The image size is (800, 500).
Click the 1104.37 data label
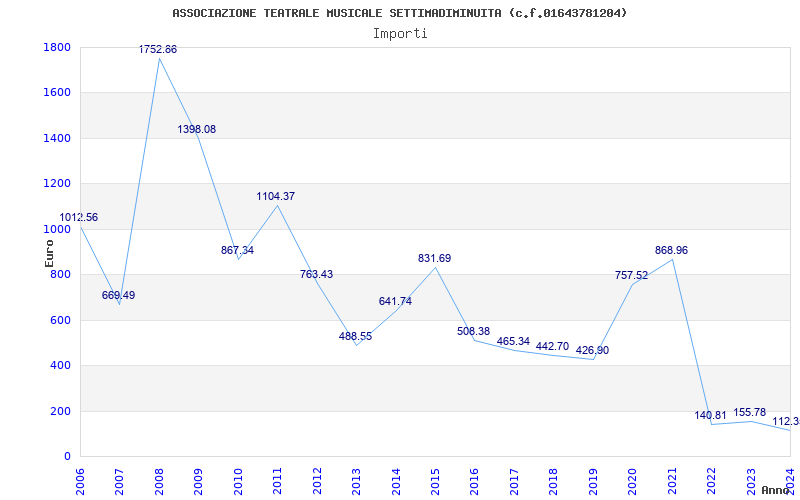click(x=276, y=196)
